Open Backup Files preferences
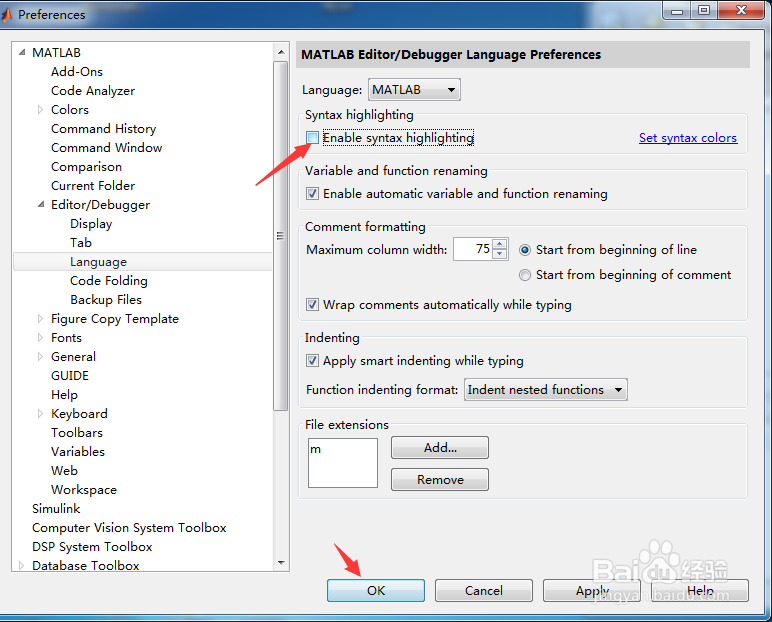772x622 pixels. (x=106, y=300)
